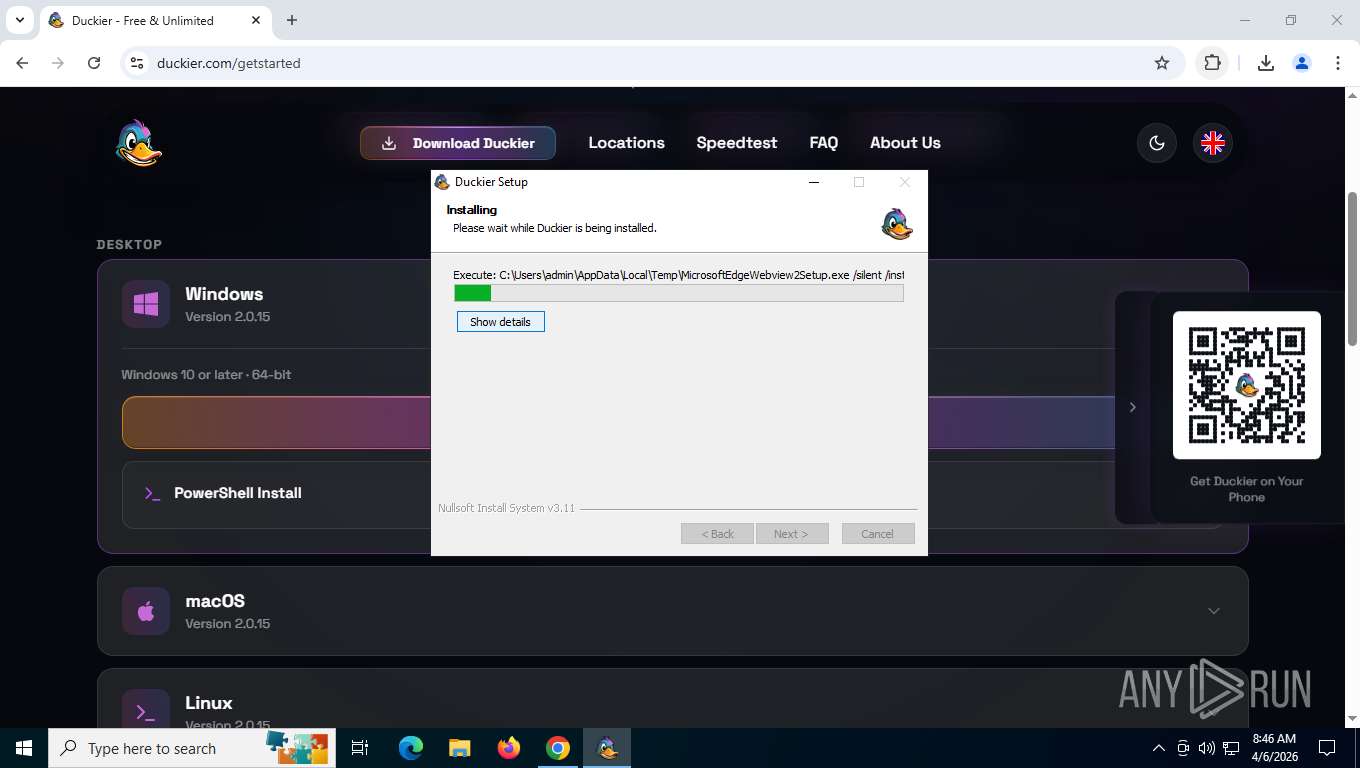Open a new Chrome tab

[x=292, y=20]
